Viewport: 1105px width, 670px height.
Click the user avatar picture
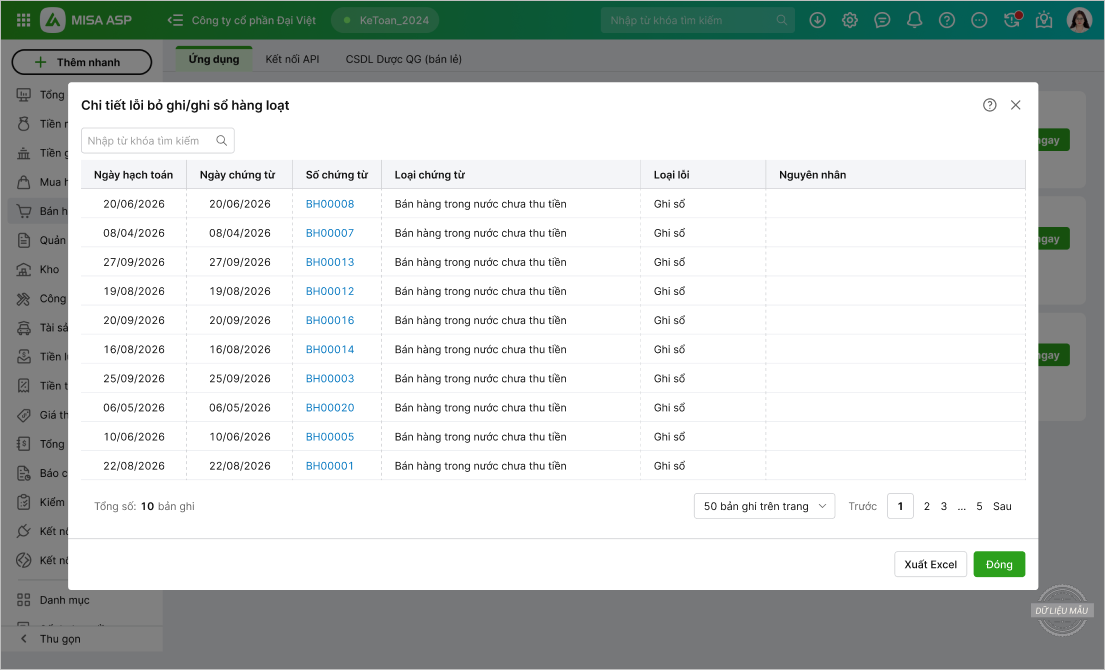pos(1079,20)
